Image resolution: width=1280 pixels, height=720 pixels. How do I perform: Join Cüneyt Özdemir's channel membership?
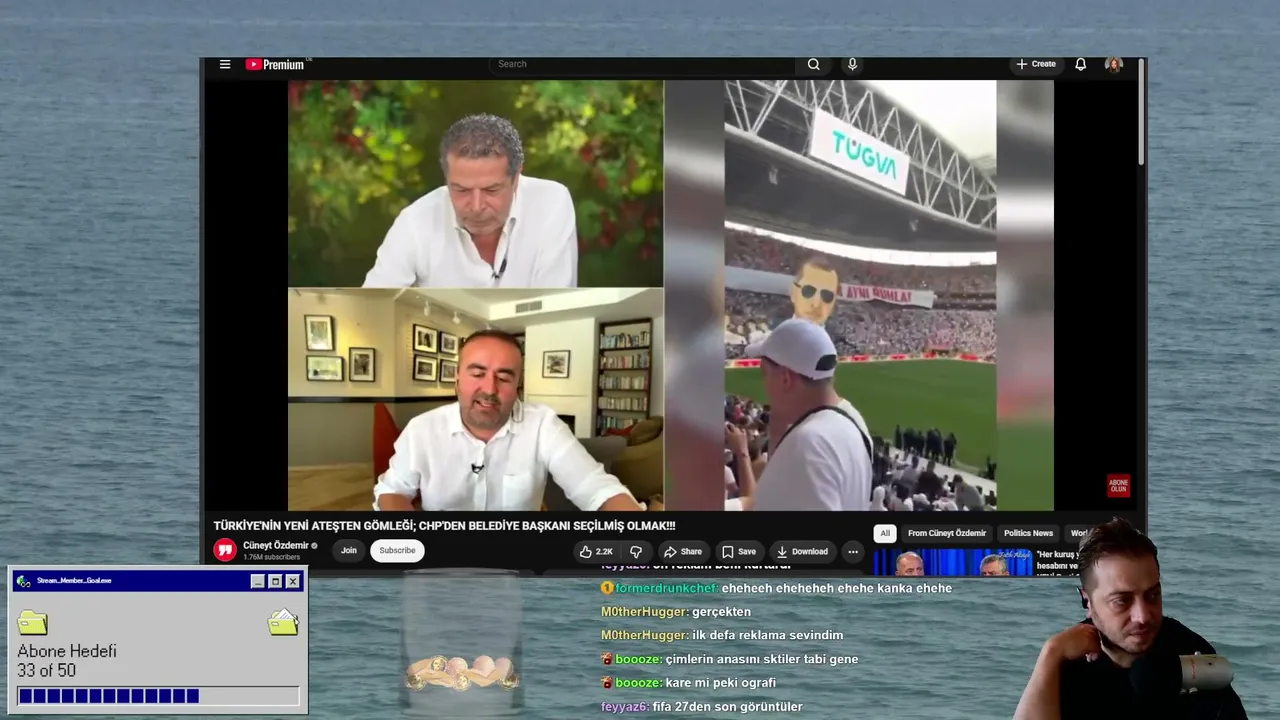tap(348, 550)
